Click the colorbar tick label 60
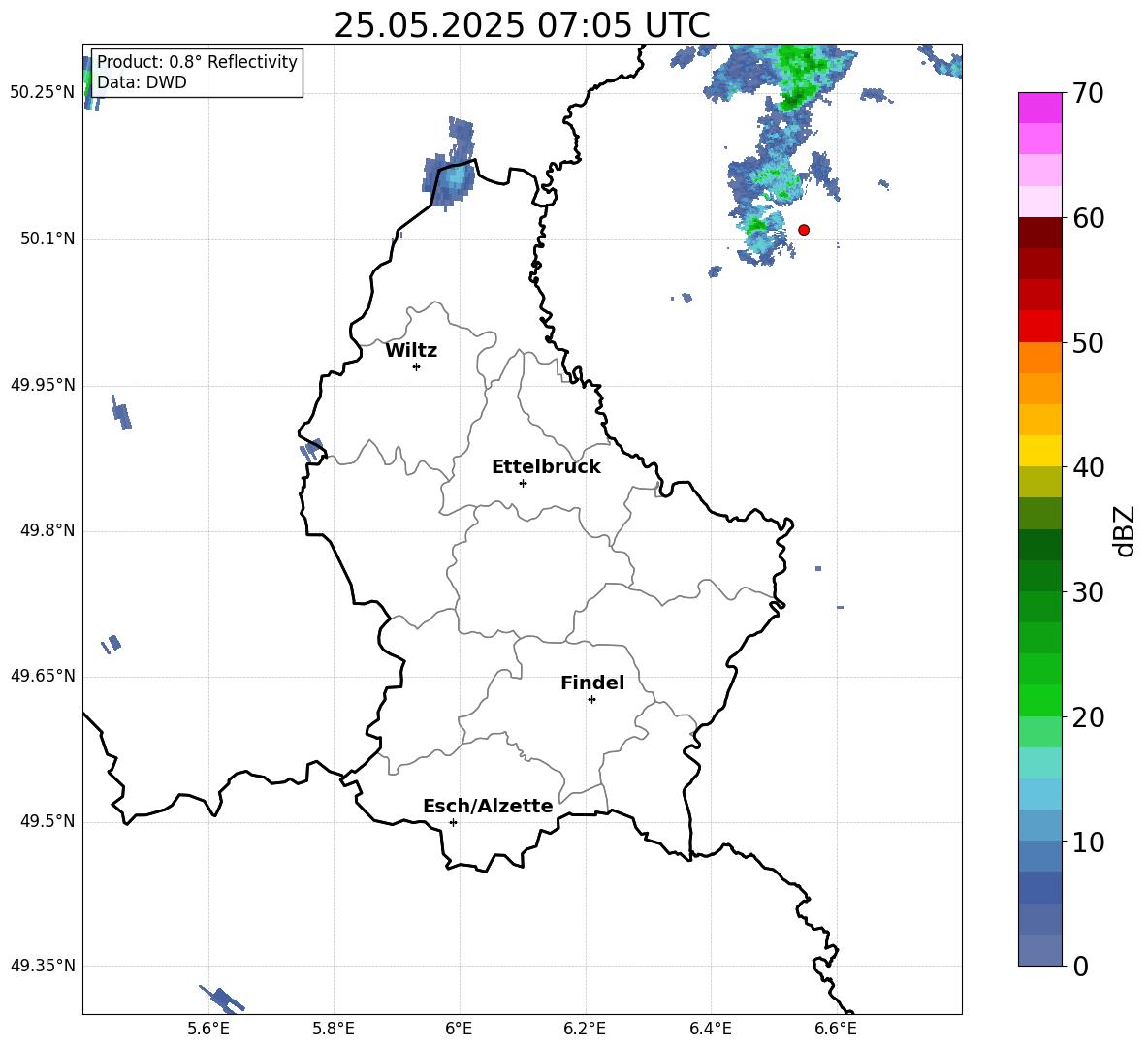Viewport: 1148px width, 1048px height. click(1087, 218)
